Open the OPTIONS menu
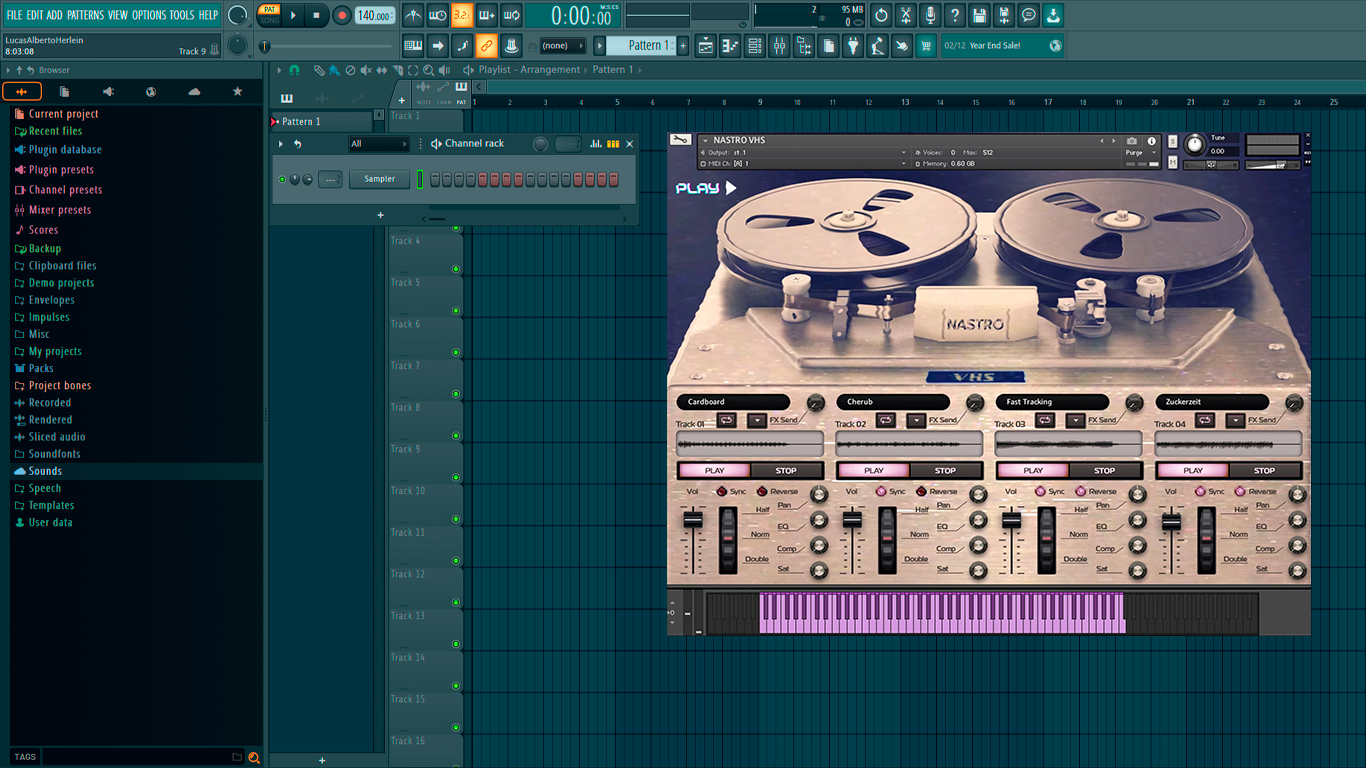Viewport: 1366px width, 768px height. [149, 15]
